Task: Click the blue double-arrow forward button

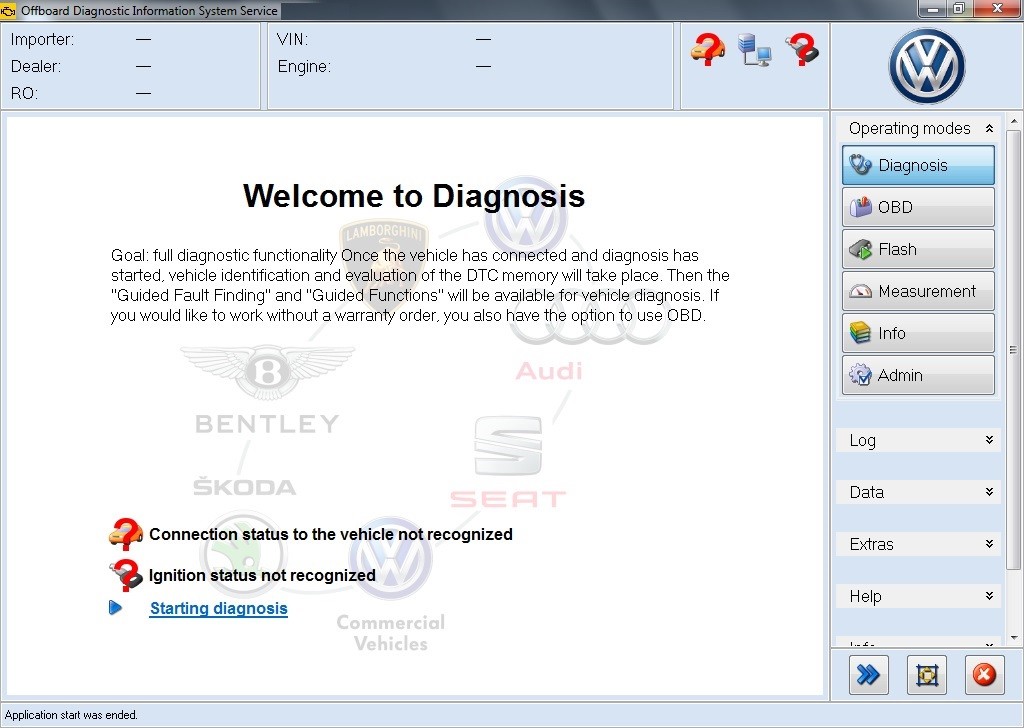Action: click(869, 675)
